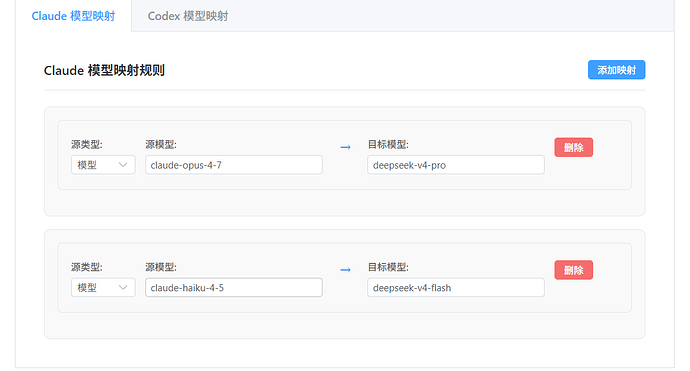Click the 添加映射 button
Viewport: 690px width, 371px height.
[616, 70]
